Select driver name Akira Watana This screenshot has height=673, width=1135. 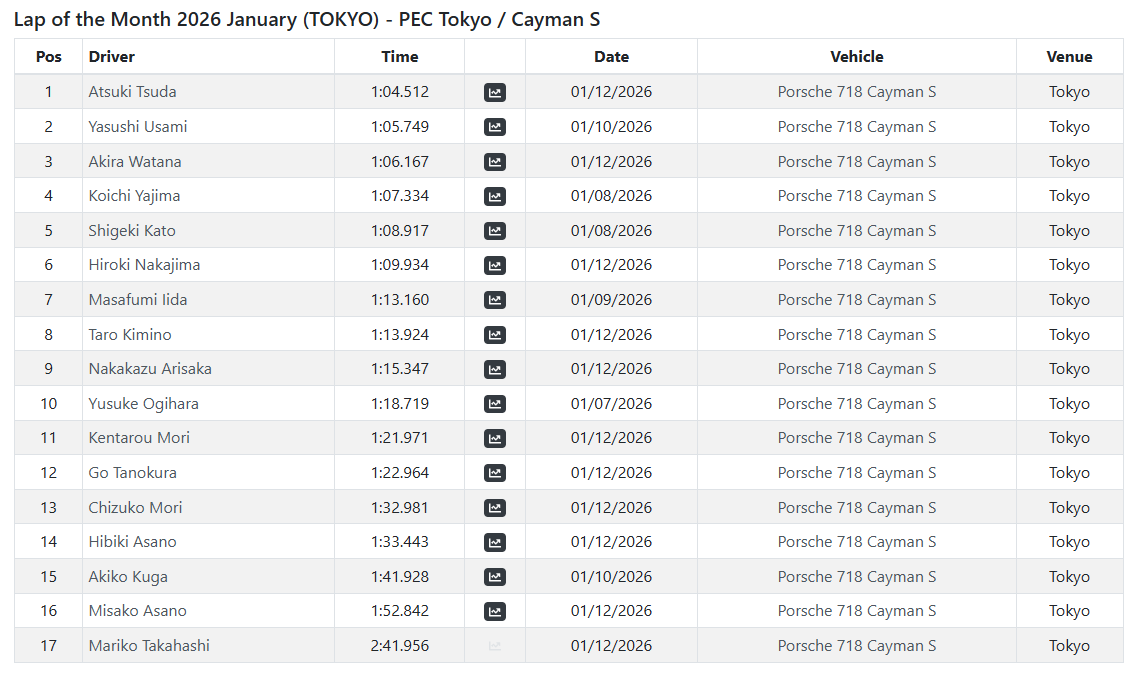(135, 162)
